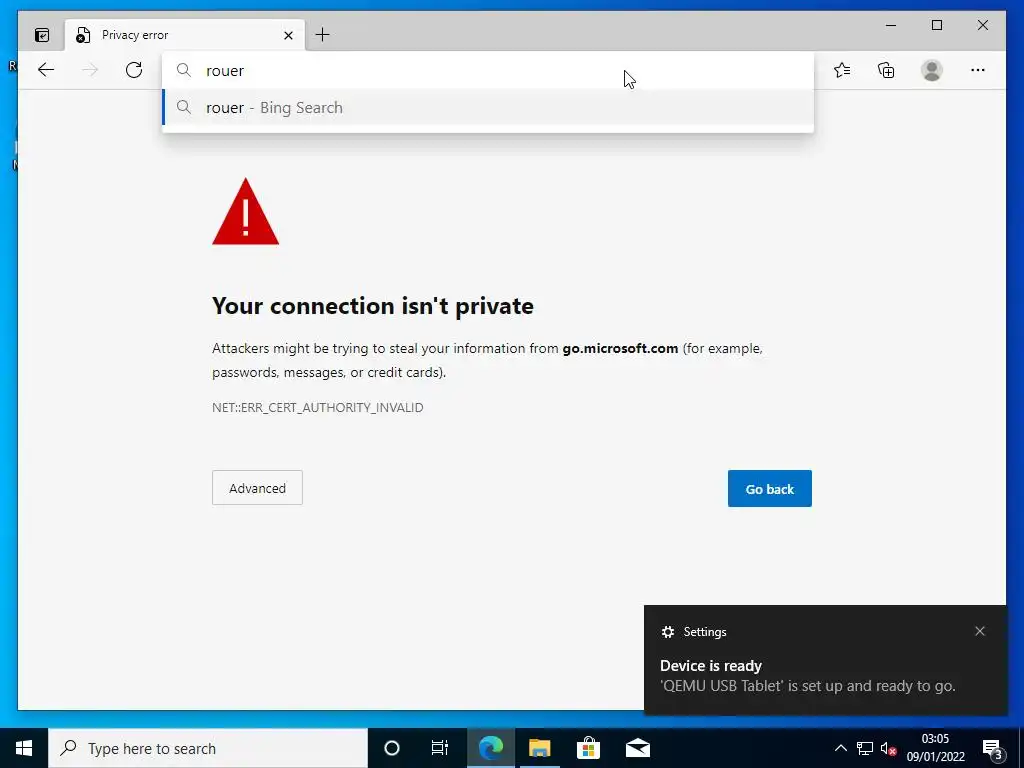This screenshot has height=768, width=1024.
Task: Click the muted volume tray icon
Action: click(888, 748)
